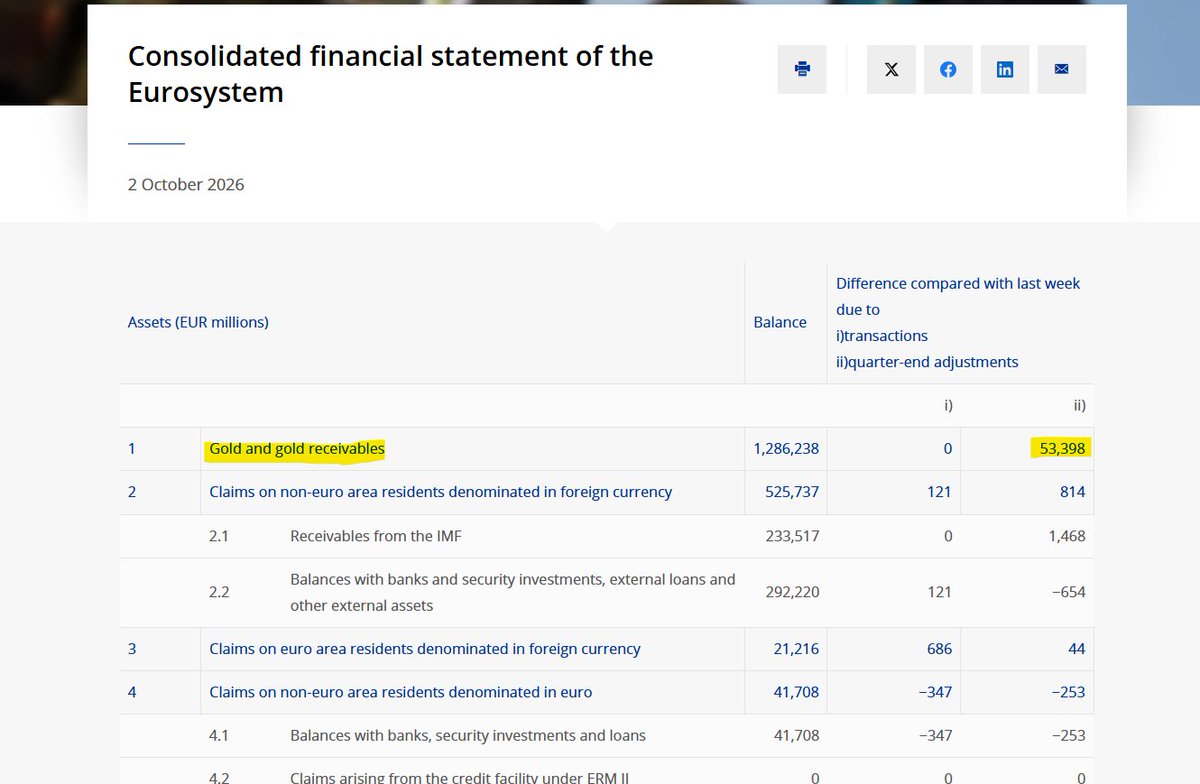Select the transactions value 686
Screen dimensions: 1200x784
point(939,649)
